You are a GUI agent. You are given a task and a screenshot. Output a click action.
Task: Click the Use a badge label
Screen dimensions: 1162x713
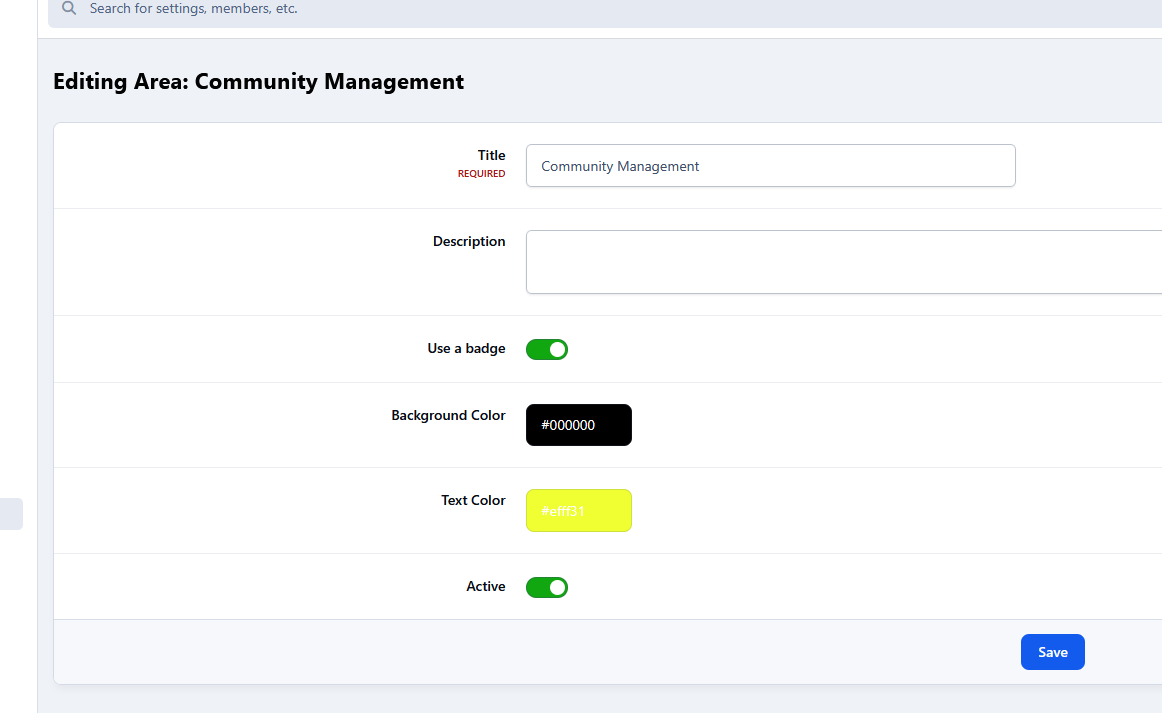466,349
